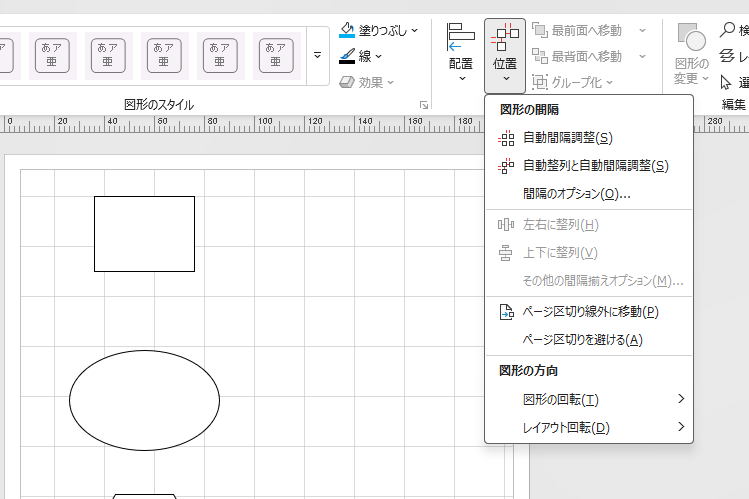Click the 塗りつぶし fill paint bucket
The image size is (749, 499).
pos(347,31)
